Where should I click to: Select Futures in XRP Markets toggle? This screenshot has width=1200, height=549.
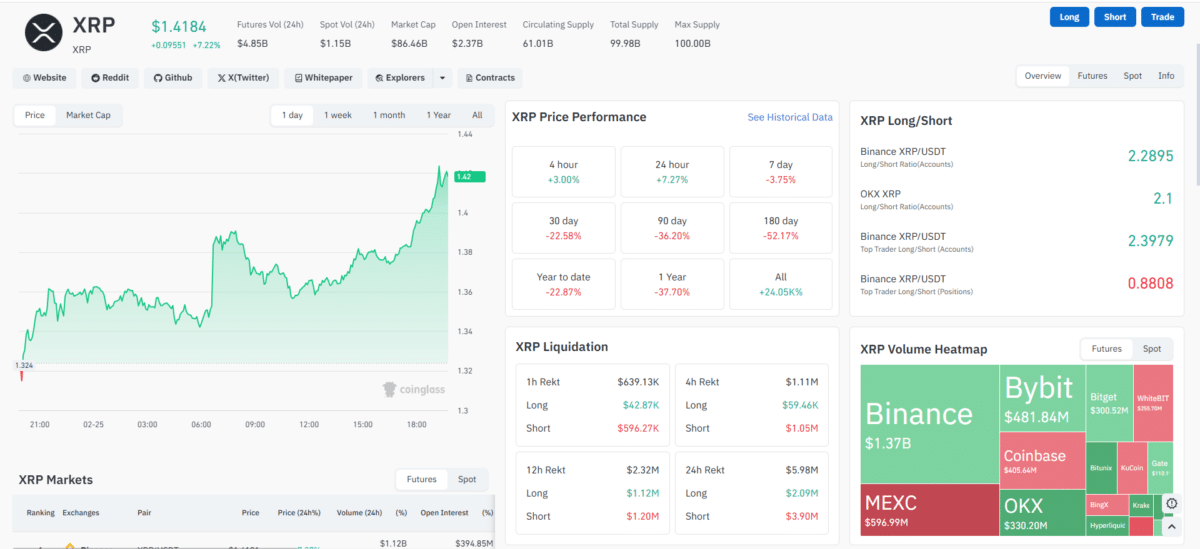point(421,479)
